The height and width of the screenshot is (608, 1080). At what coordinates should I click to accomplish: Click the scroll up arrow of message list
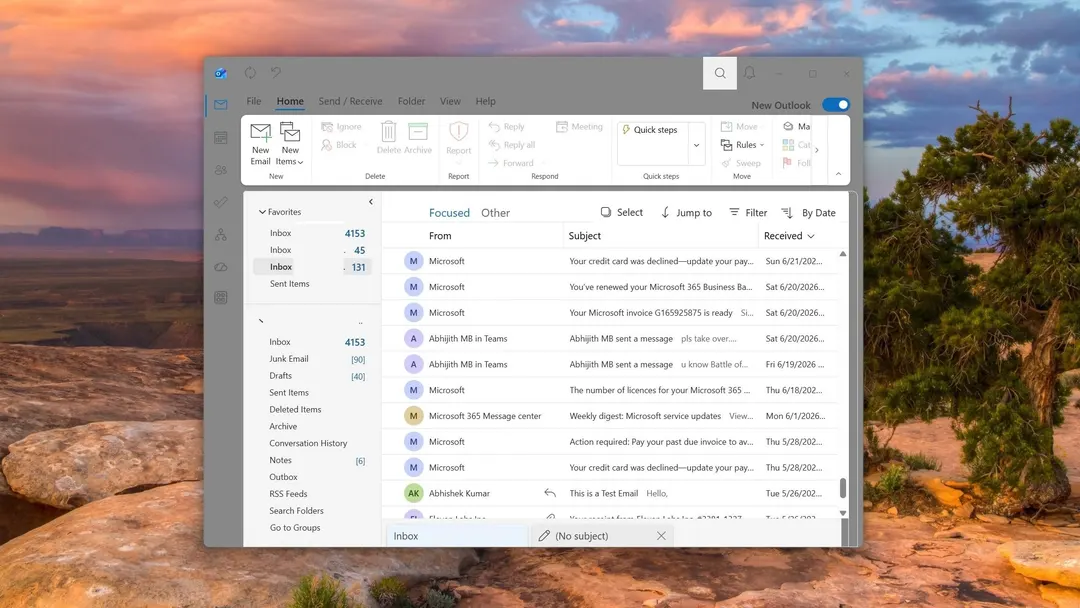click(842, 254)
